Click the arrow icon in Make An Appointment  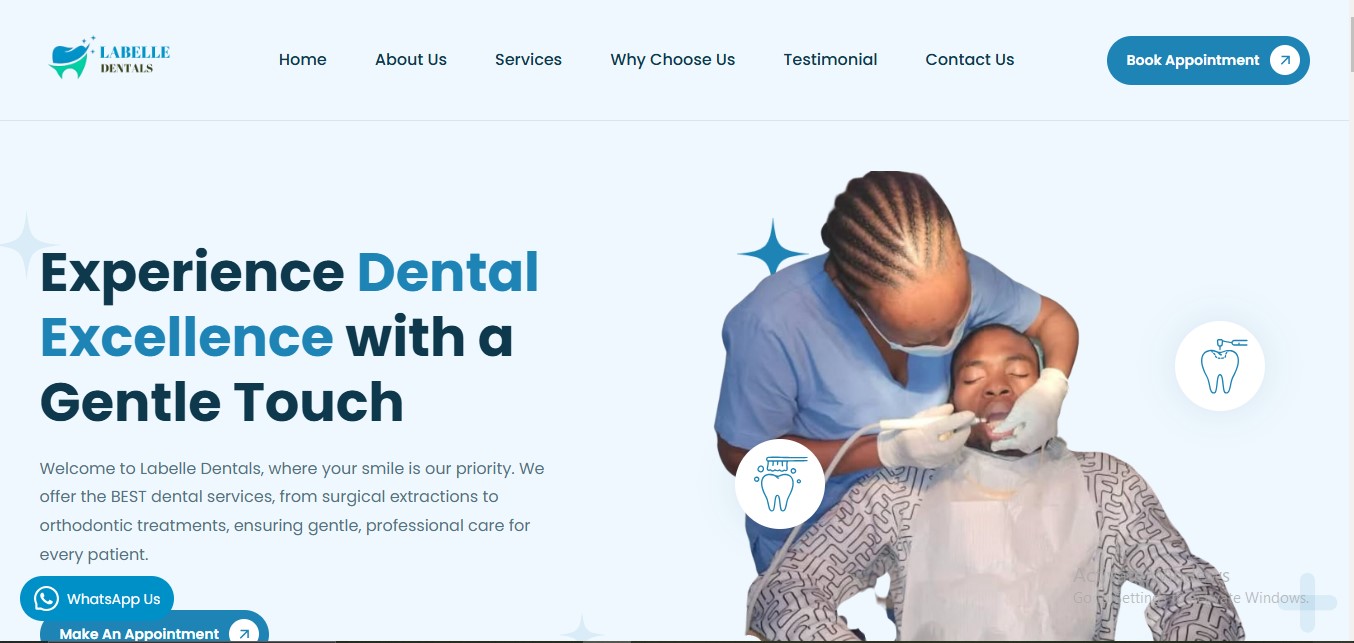244,633
